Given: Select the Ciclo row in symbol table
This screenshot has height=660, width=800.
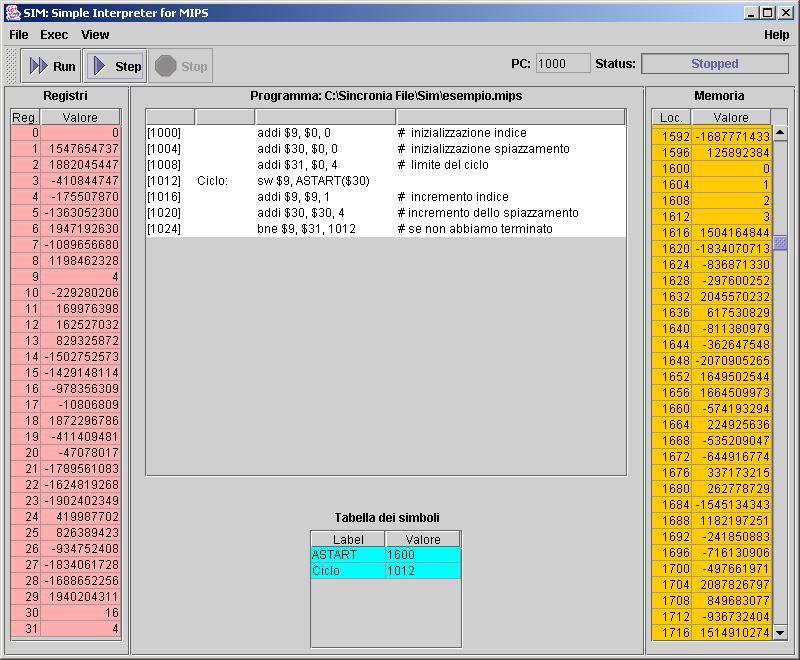Looking at the screenshot, I should [386, 571].
